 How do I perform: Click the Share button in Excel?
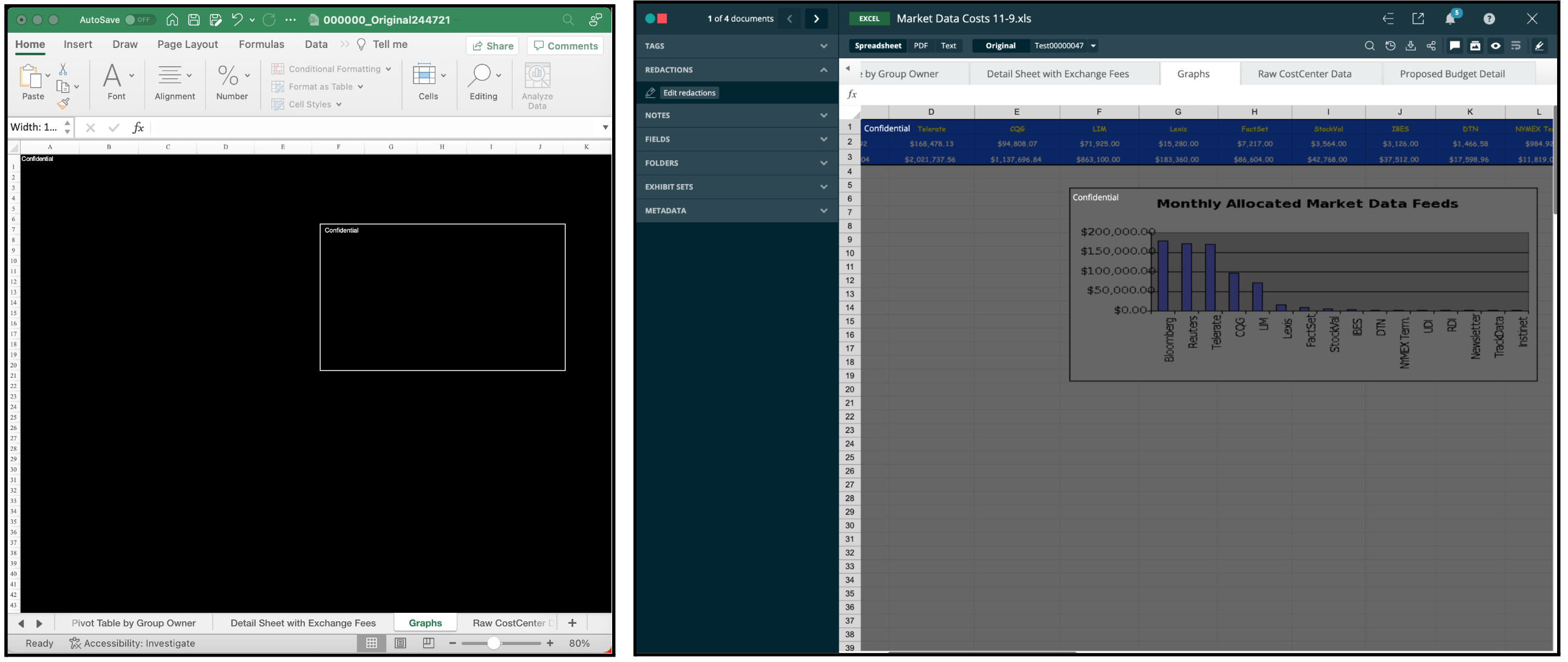493,46
